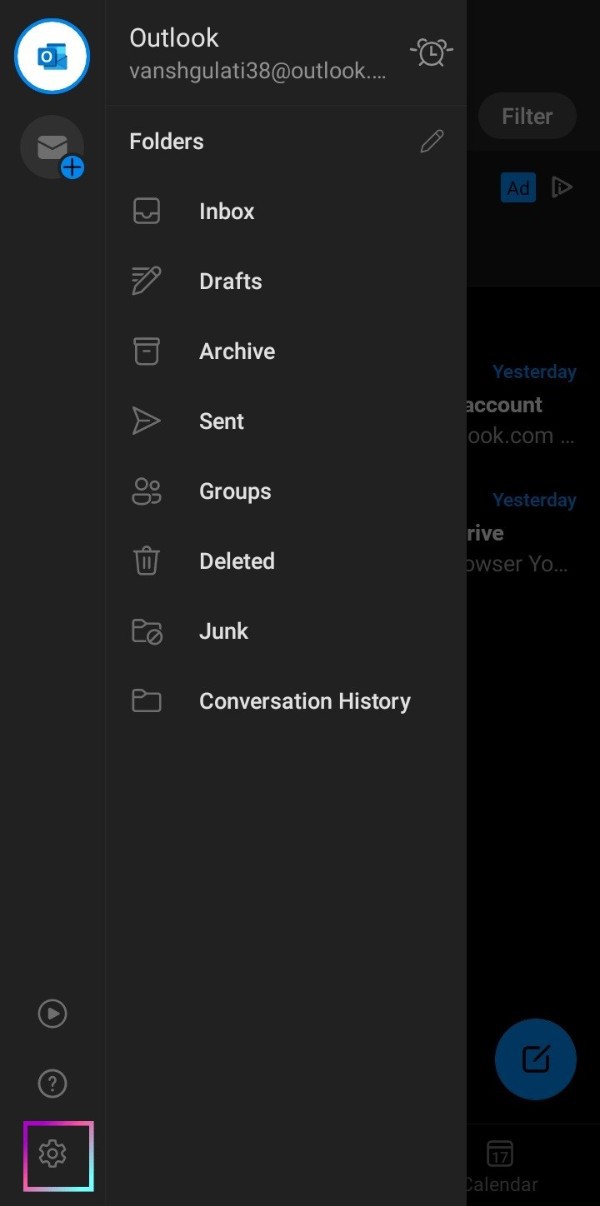This screenshot has width=600, height=1206.
Task: Open the Archive folder
Action: [x=286, y=351]
